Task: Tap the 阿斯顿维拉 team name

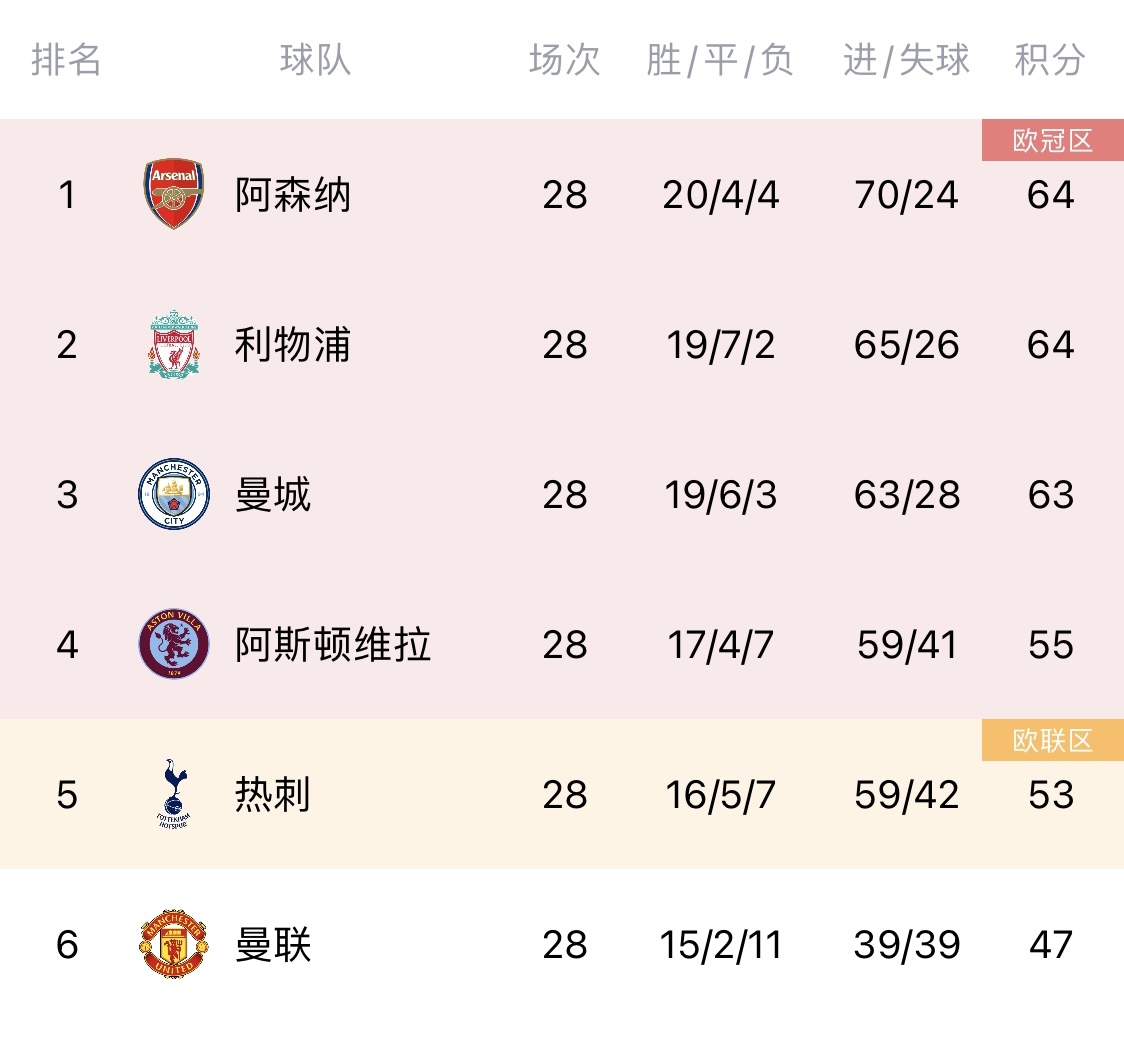Action: pos(333,644)
